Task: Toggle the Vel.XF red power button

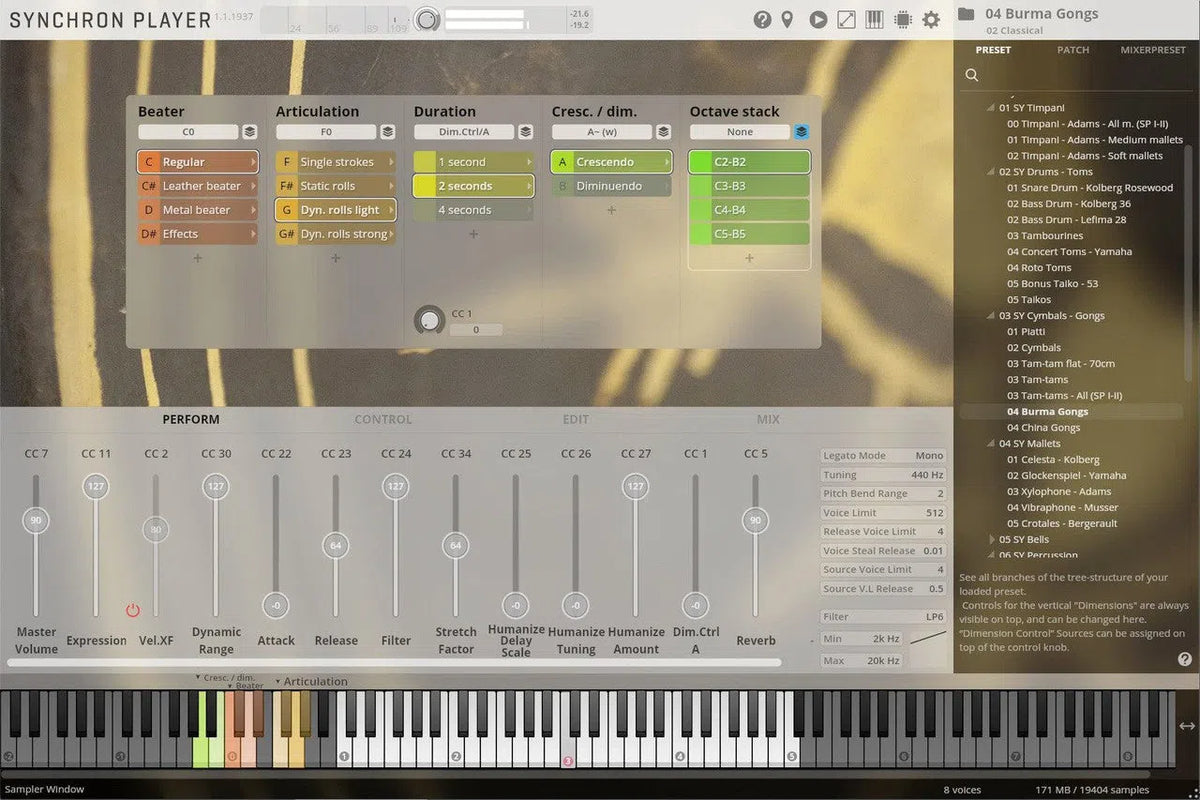Action: click(133, 610)
